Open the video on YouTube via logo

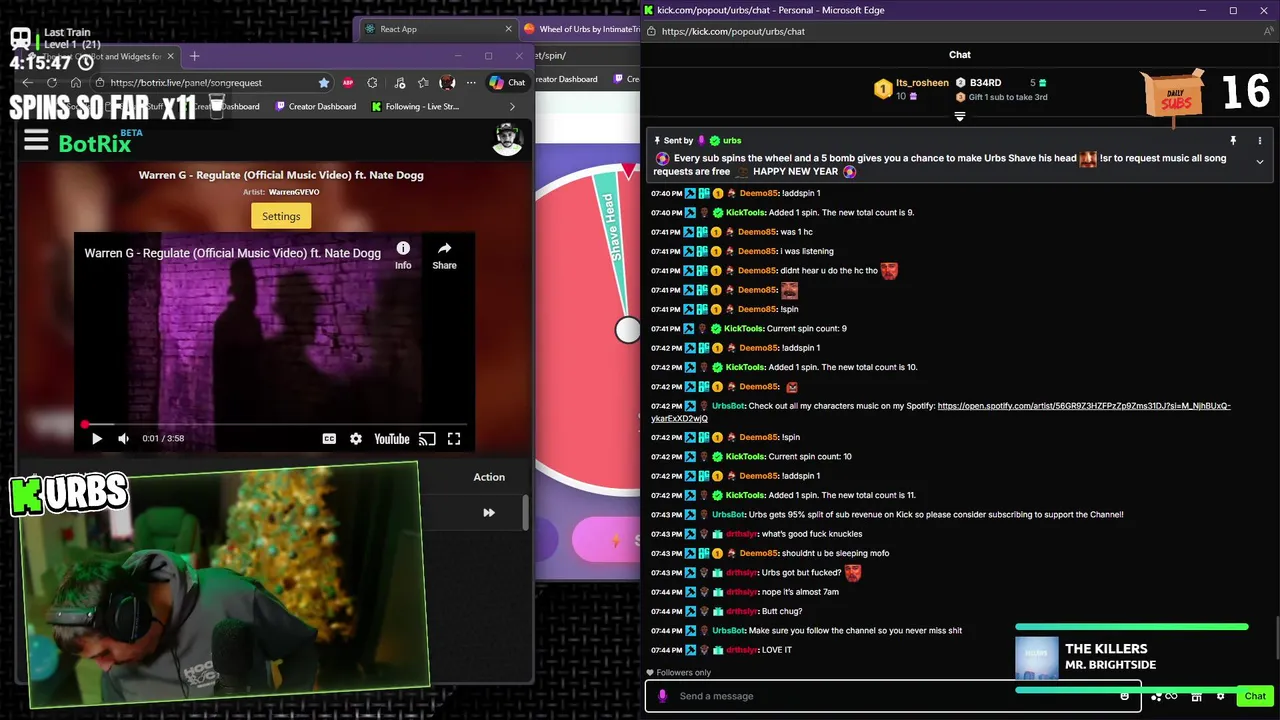point(392,438)
